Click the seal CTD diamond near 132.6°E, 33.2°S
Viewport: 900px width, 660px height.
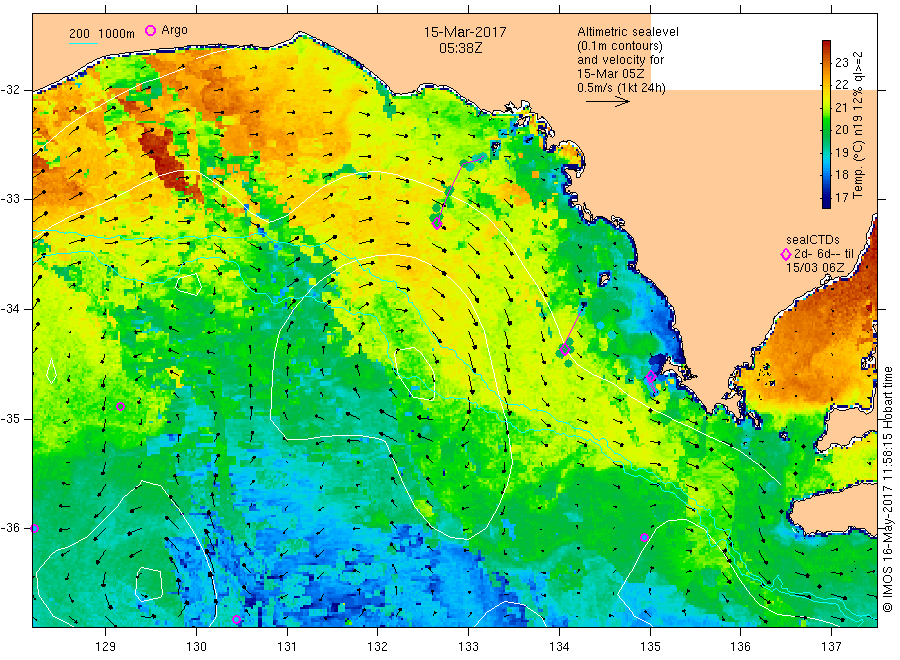(437, 223)
